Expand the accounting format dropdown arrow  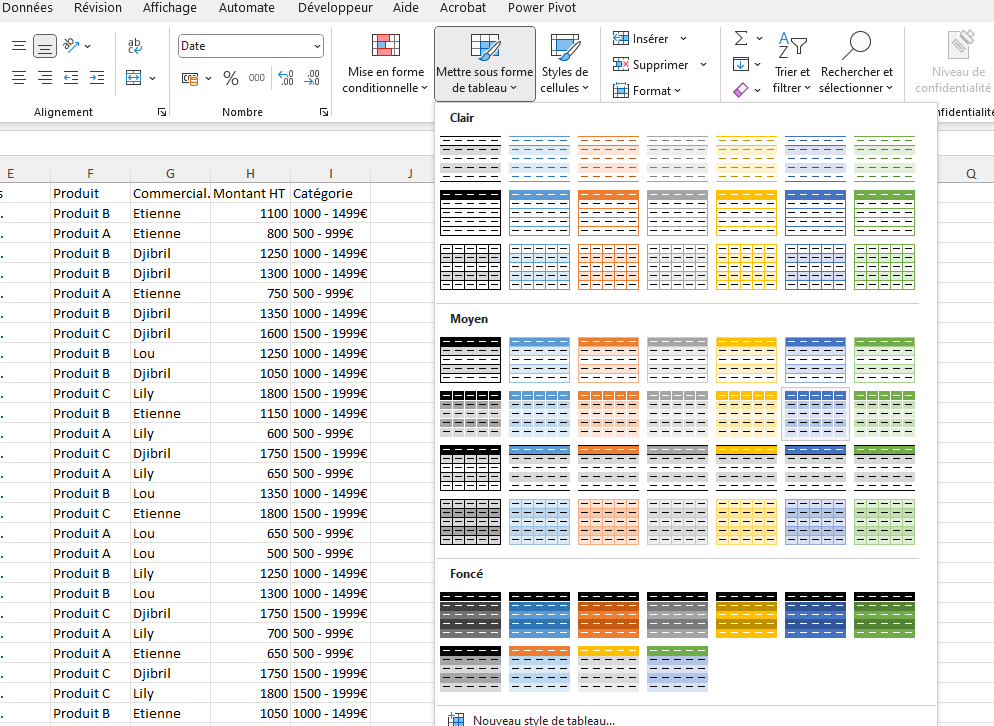pyautogui.click(x=209, y=79)
